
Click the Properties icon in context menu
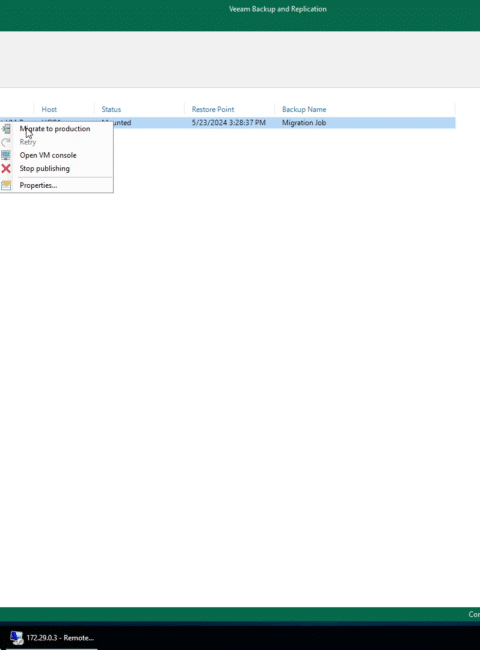[x=6, y=185]
